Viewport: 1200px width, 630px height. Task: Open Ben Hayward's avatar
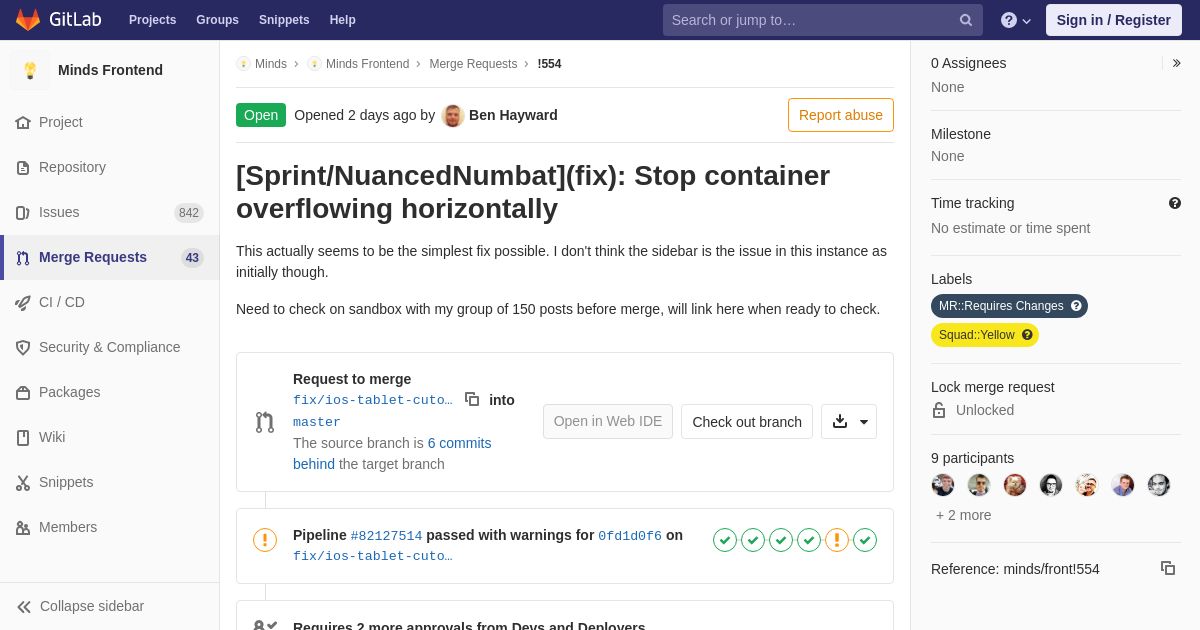(453, 115)
